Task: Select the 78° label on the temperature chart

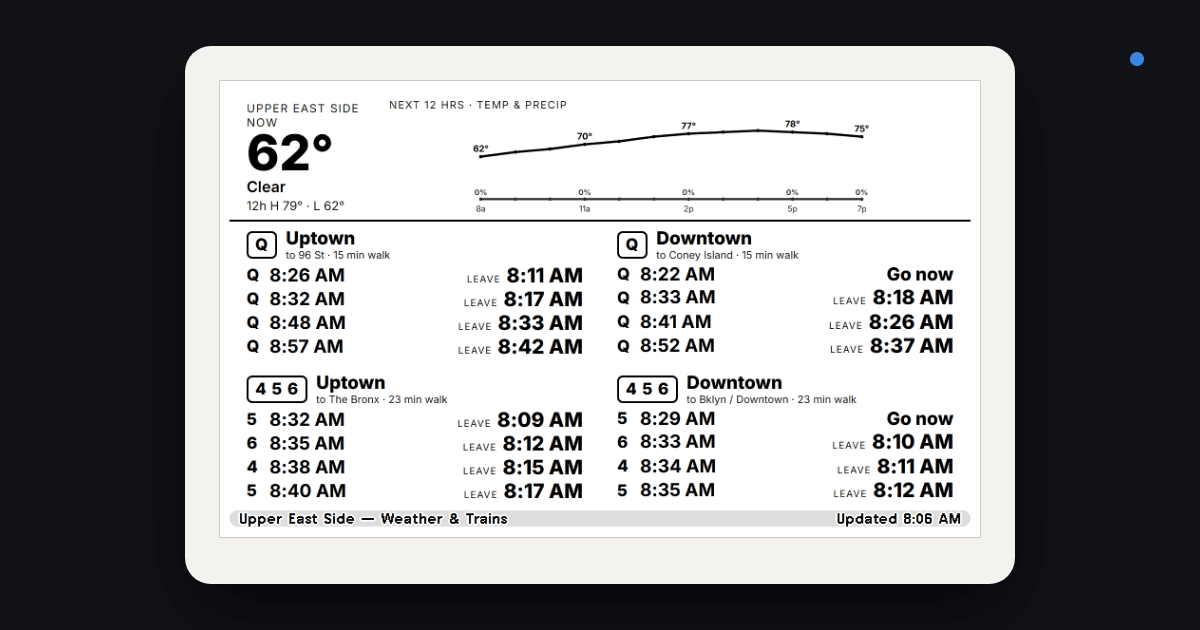Action: tap(792, 124)
